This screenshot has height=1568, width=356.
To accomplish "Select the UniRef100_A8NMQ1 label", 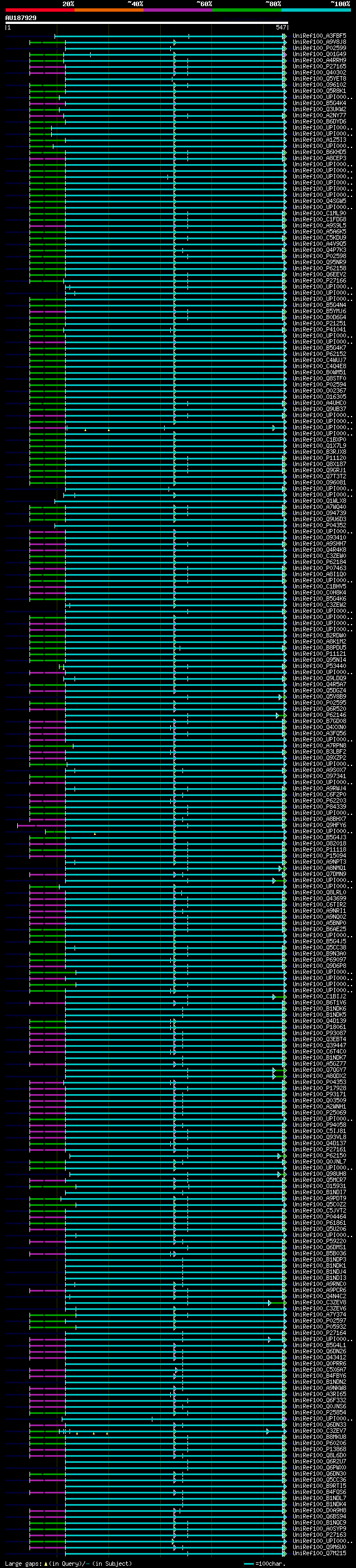I will point(319,868).
